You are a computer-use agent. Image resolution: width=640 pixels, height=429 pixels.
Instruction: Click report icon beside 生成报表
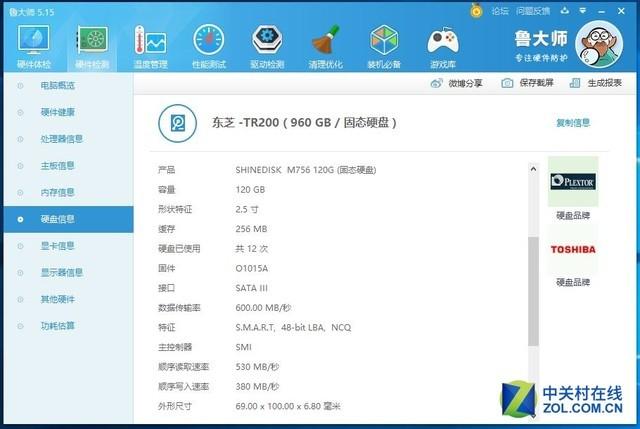tap(575, 83)
